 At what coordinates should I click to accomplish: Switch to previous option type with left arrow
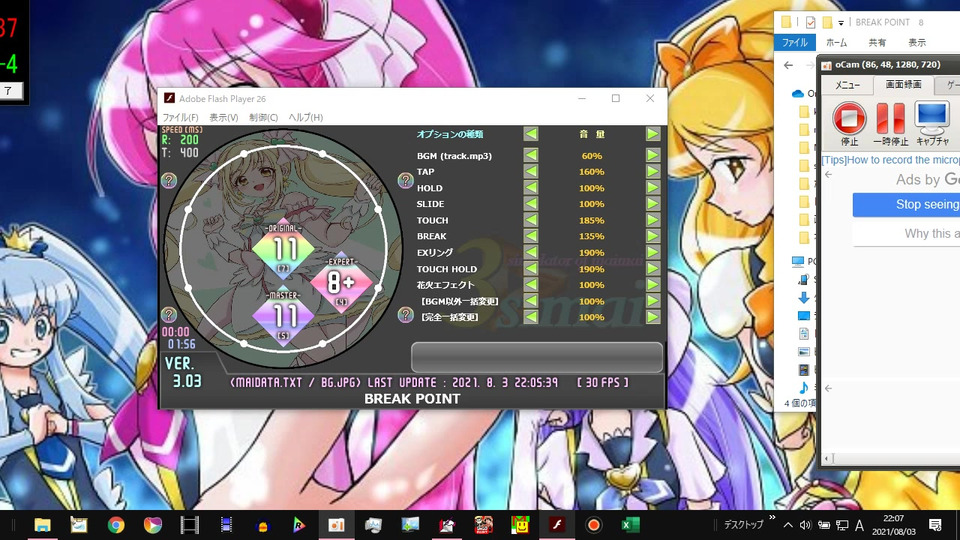[531, 134]
